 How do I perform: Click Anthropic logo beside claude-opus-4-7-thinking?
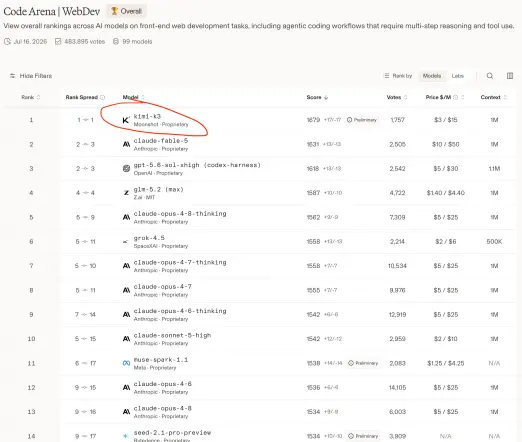tap(126, 266)
